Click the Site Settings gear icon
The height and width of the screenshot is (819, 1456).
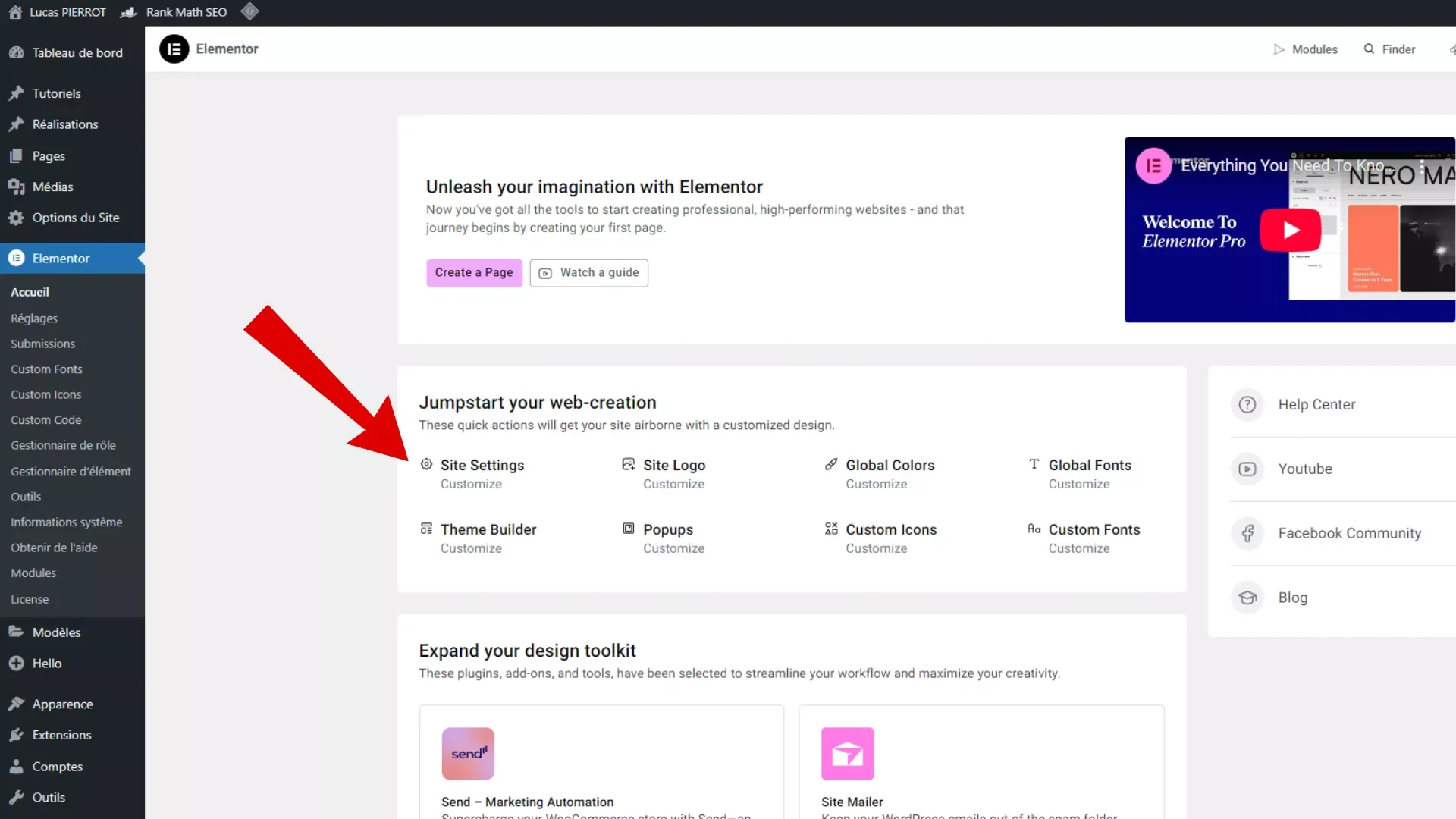point(427,464)
